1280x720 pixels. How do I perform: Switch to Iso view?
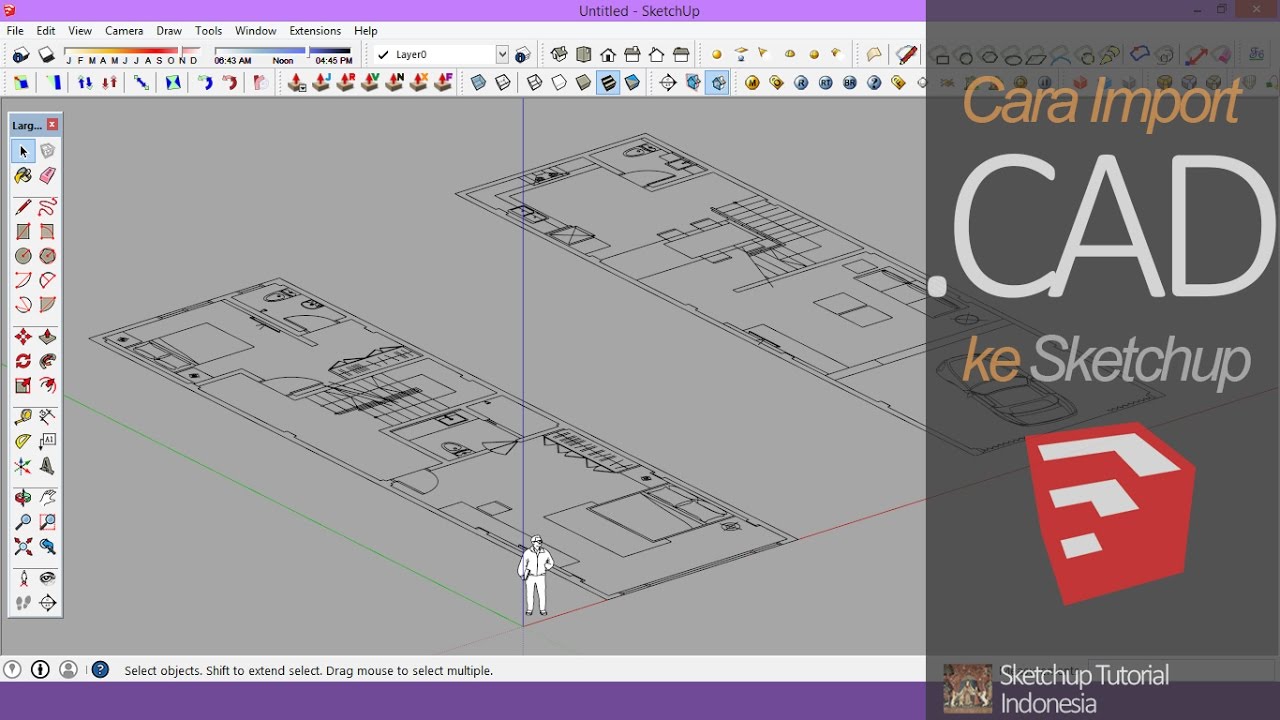click(559, 55)
